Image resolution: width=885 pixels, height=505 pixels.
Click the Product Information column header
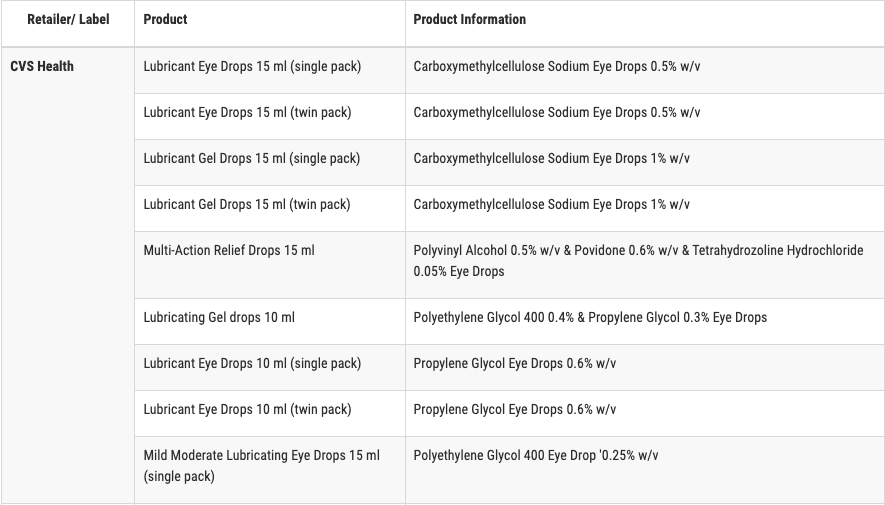coord(470,19)
